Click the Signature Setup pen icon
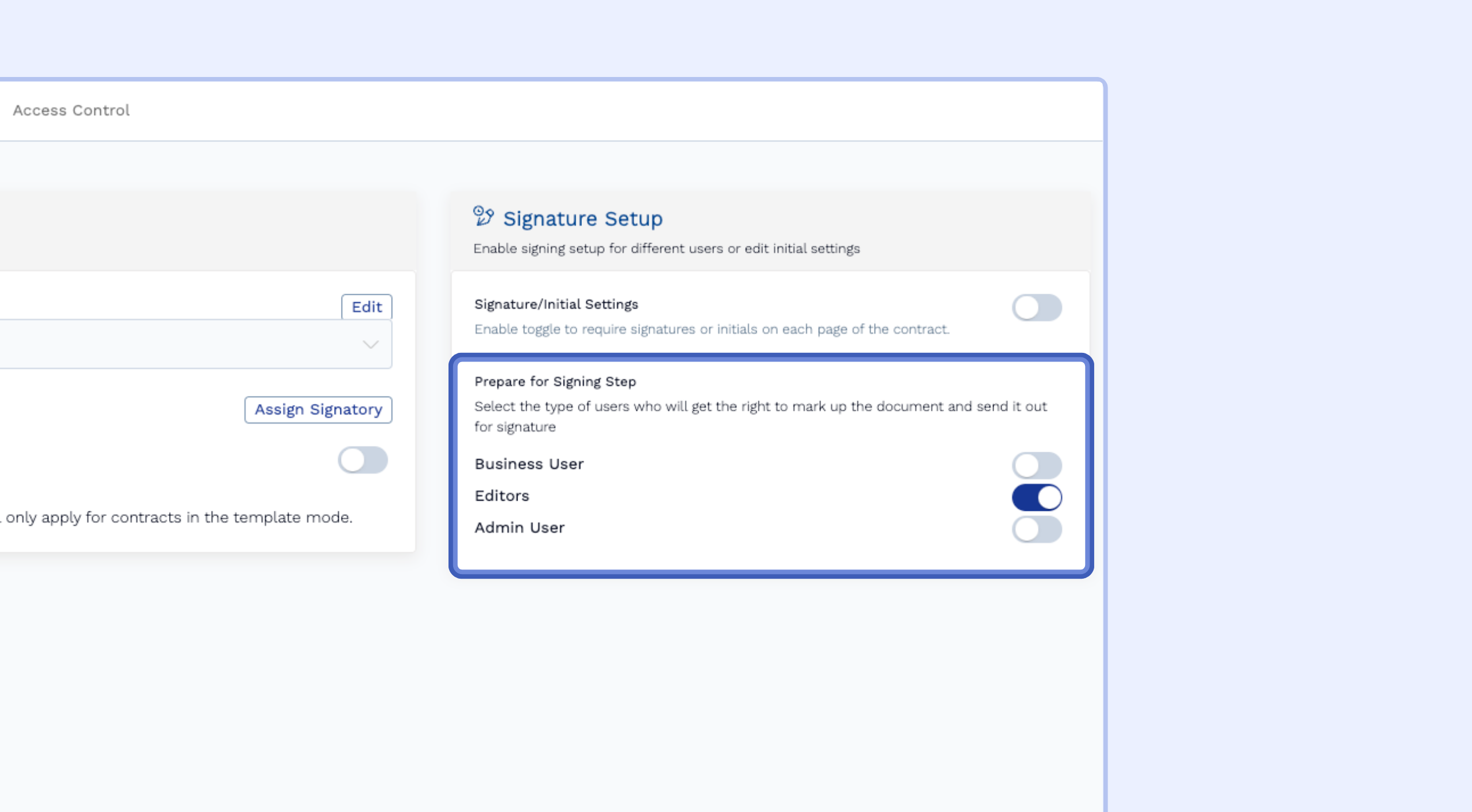 tap(483, 217)
